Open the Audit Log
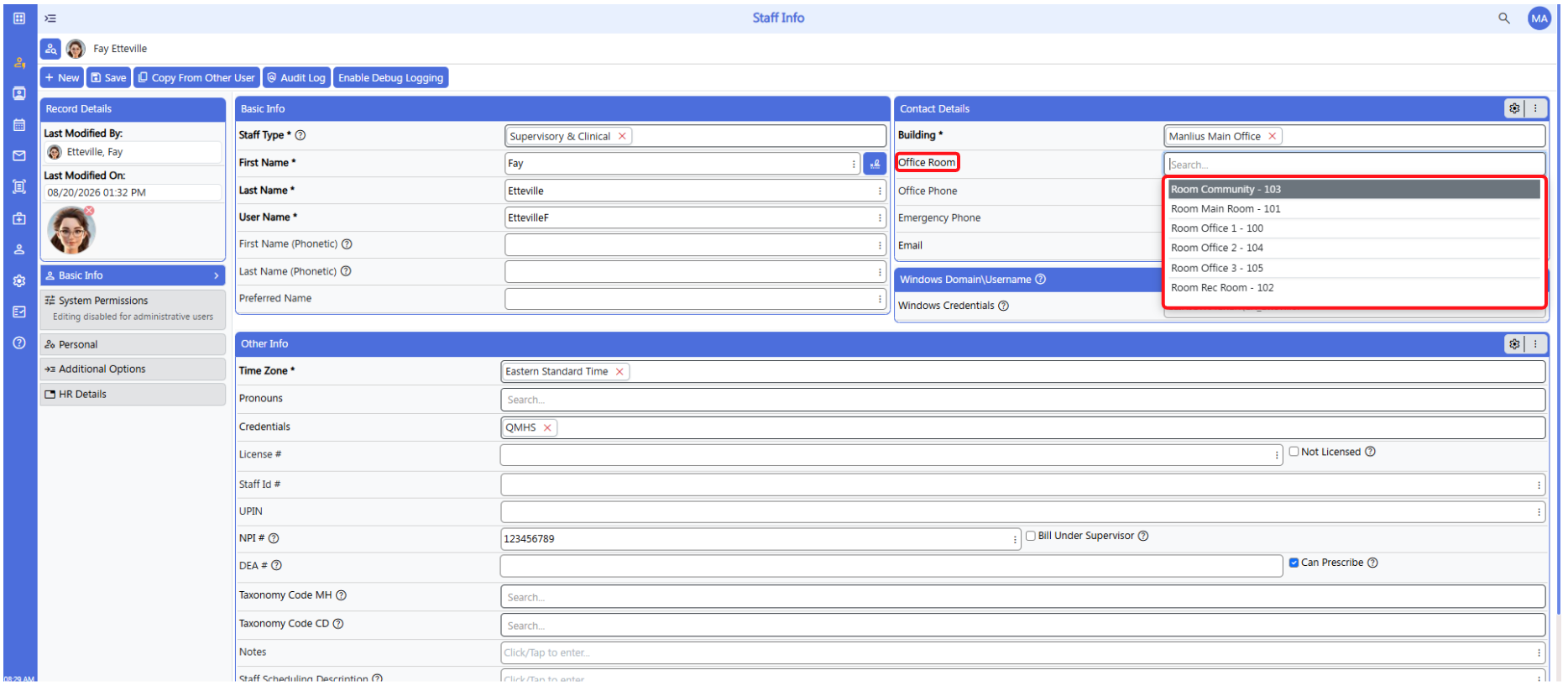The width and height of the screenshot is (1568, 686). pos(296,77)
